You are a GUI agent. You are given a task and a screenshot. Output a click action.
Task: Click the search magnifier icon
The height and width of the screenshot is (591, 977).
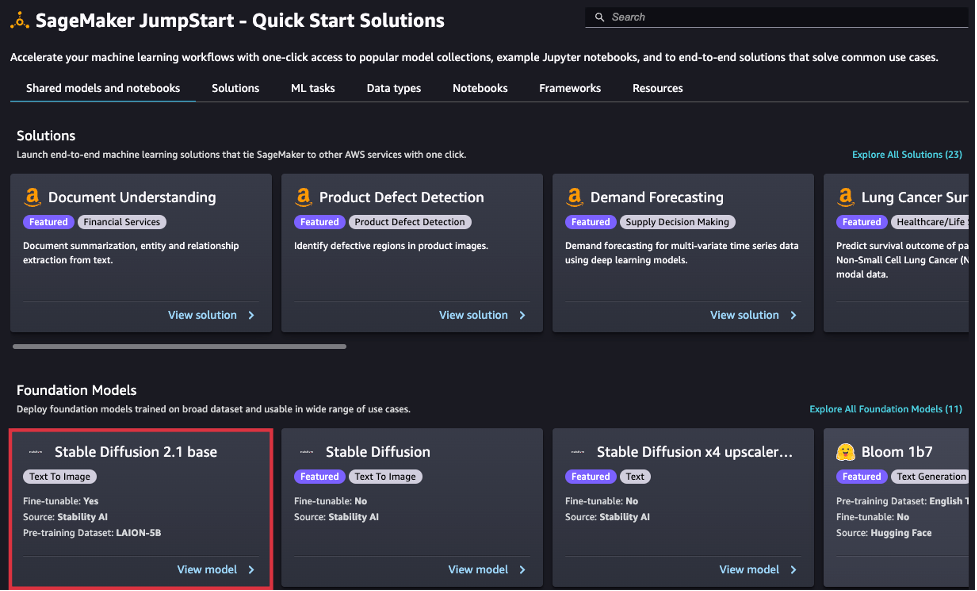point(600,17)
